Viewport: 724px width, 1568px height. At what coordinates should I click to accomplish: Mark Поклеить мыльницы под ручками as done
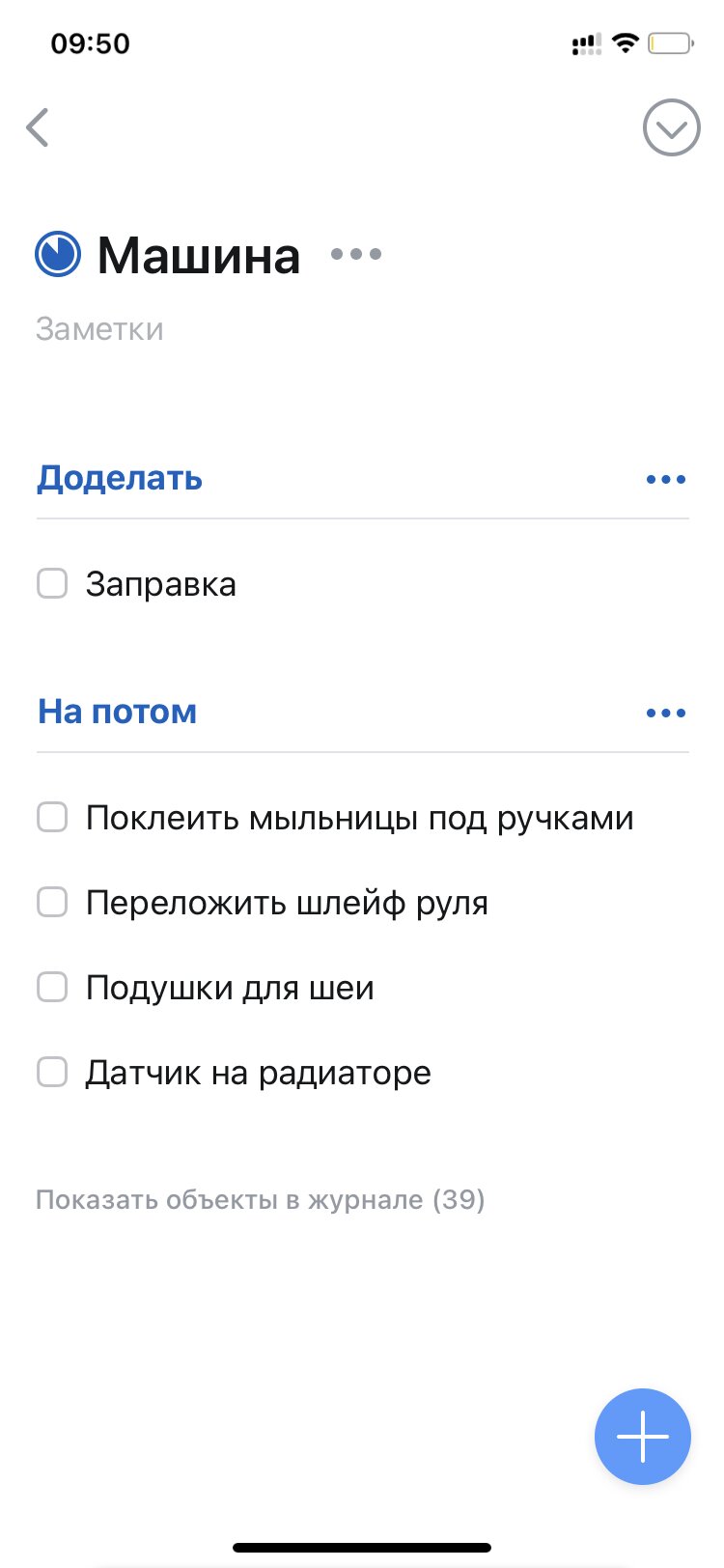click(52, 817)
